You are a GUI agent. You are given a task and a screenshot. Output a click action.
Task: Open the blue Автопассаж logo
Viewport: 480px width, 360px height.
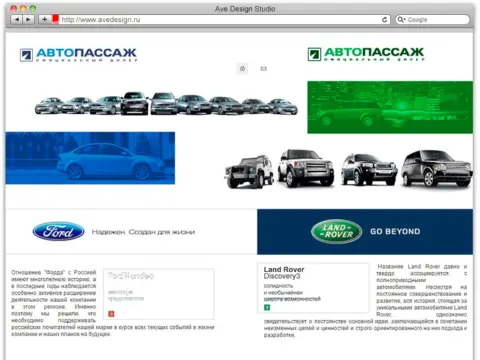coord(79,55)
